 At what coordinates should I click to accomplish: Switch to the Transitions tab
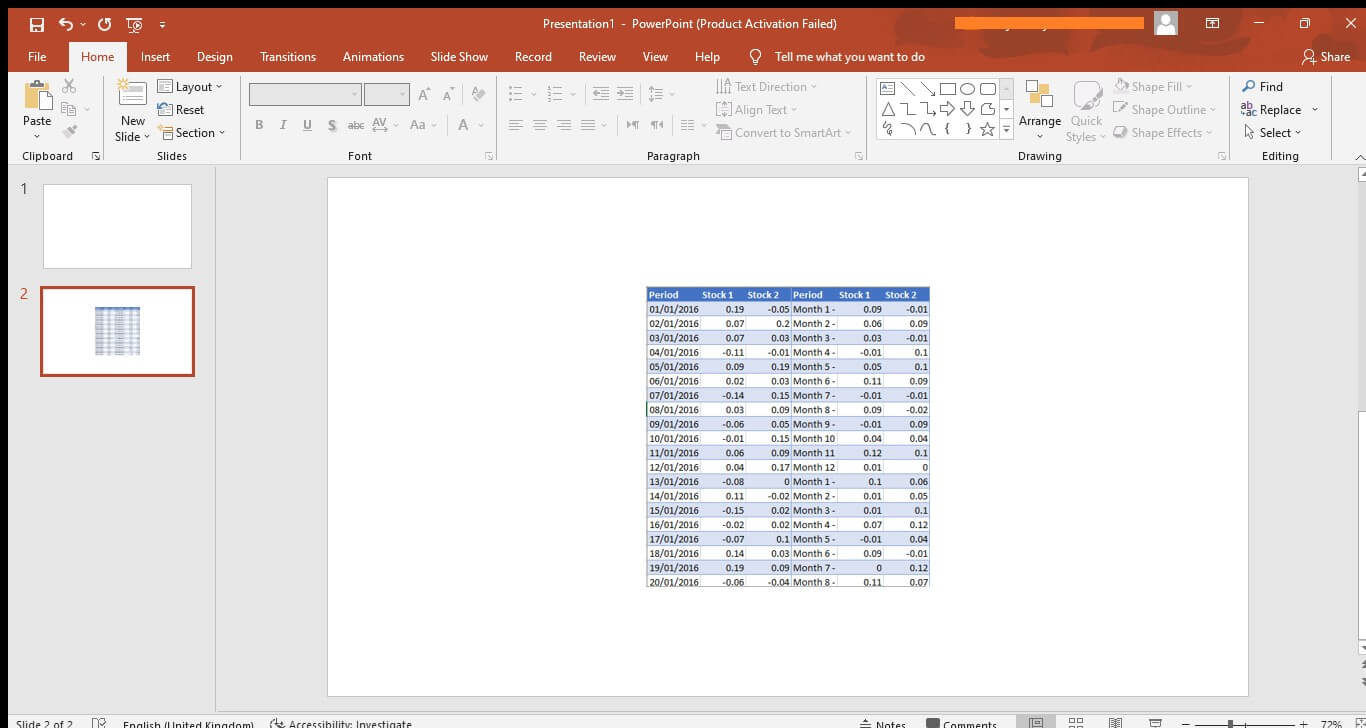(x=288, y=57)
